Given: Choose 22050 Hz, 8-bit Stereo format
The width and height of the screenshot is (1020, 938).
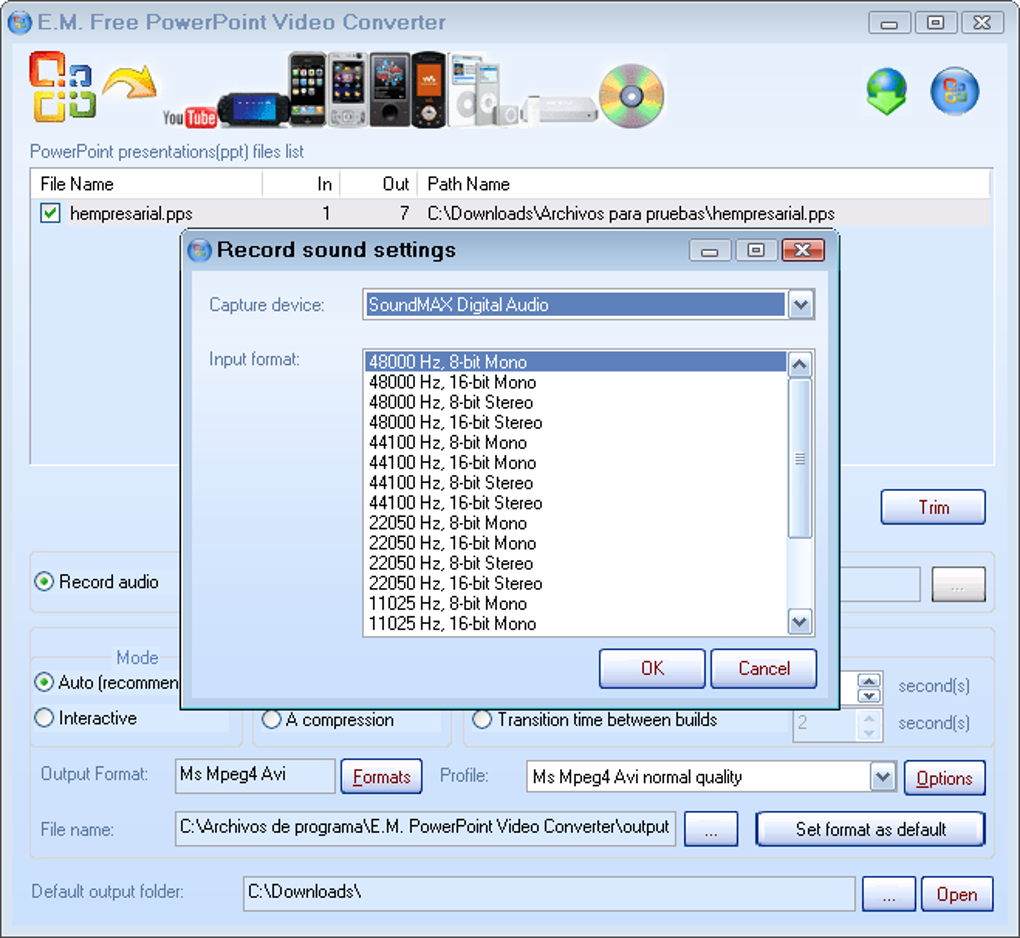Looking at the screenshot, I should [x=576, y=564].
